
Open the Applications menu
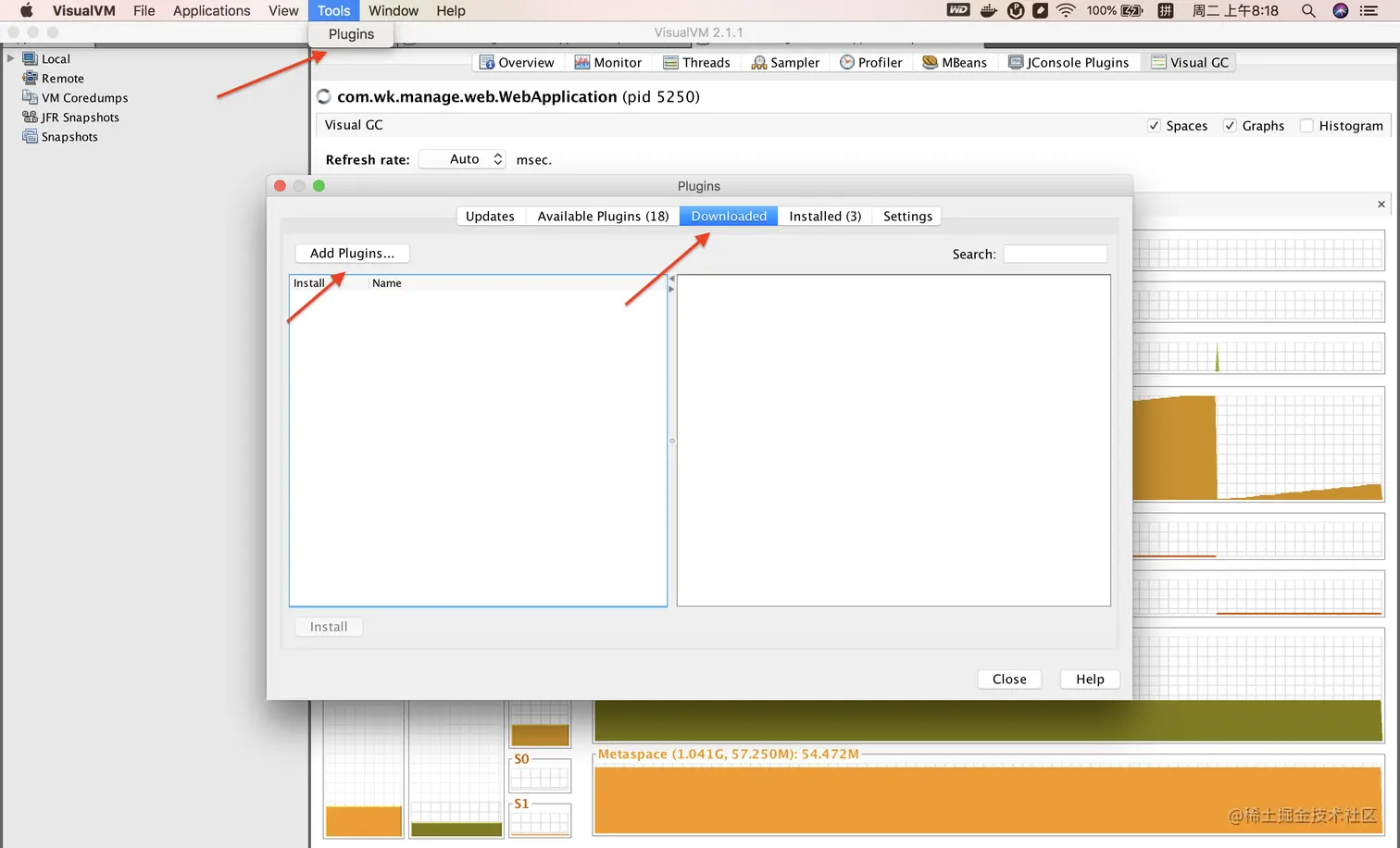click(211, 10)
